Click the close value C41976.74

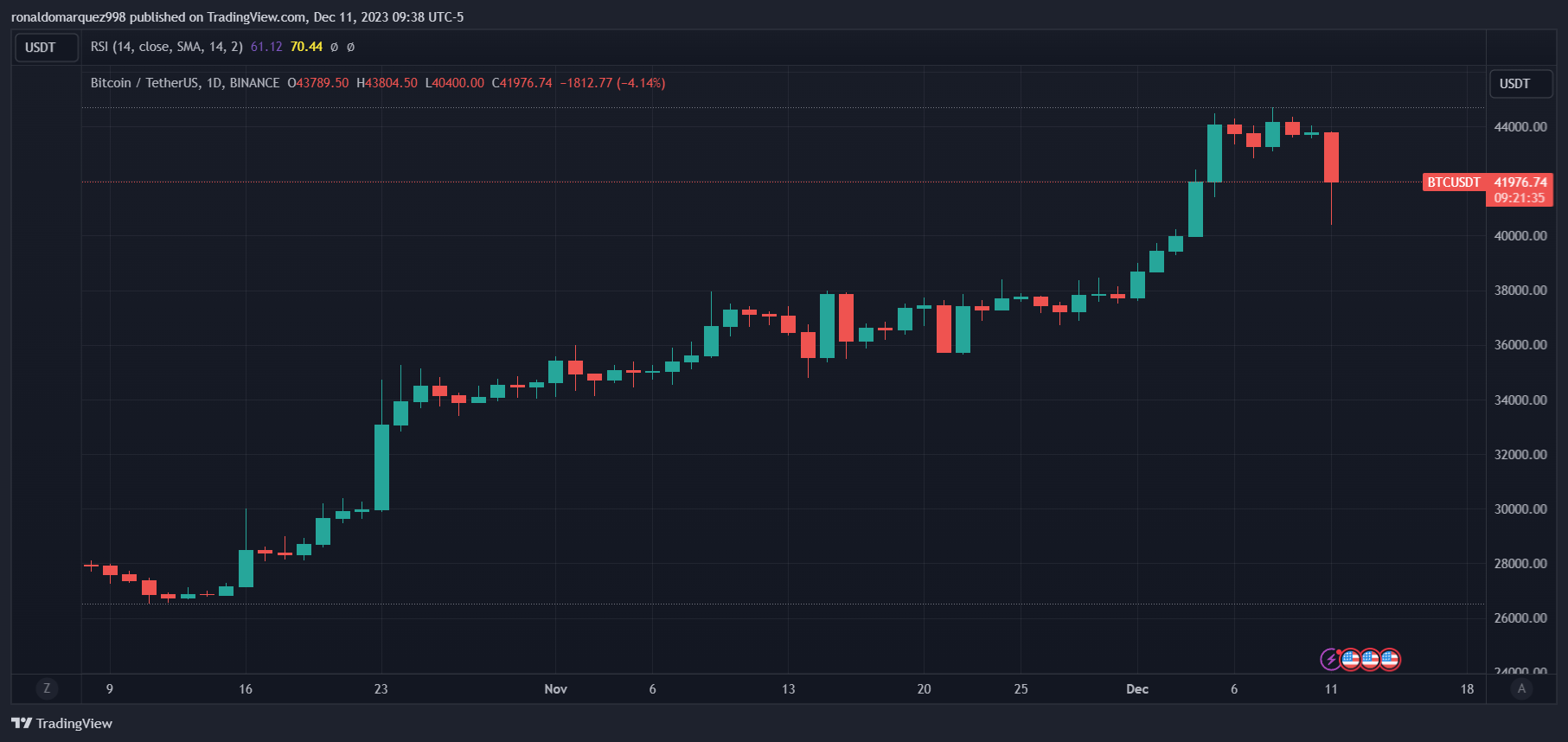pyautogui.click(x=522, y=83)
